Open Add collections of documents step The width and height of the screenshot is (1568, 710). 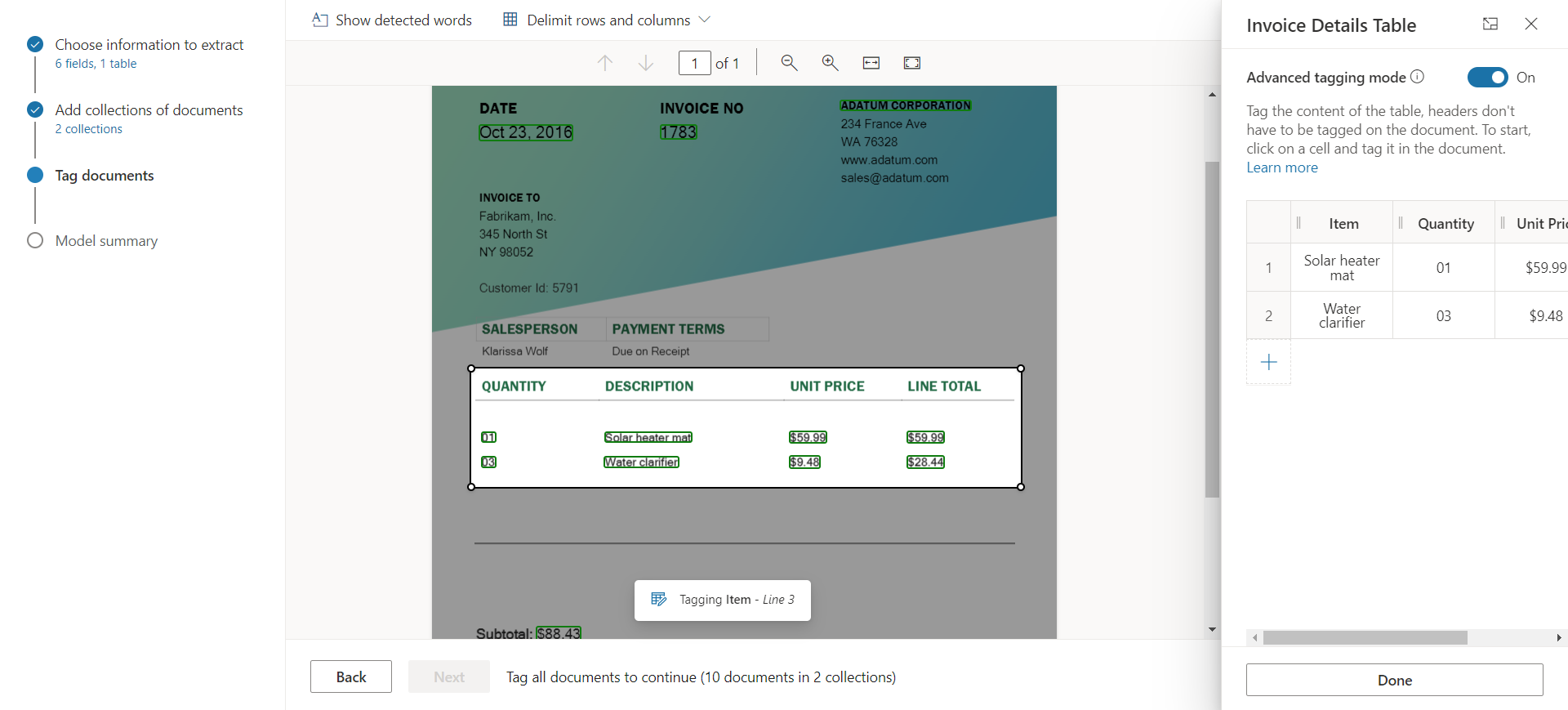(x=149, y=110)
